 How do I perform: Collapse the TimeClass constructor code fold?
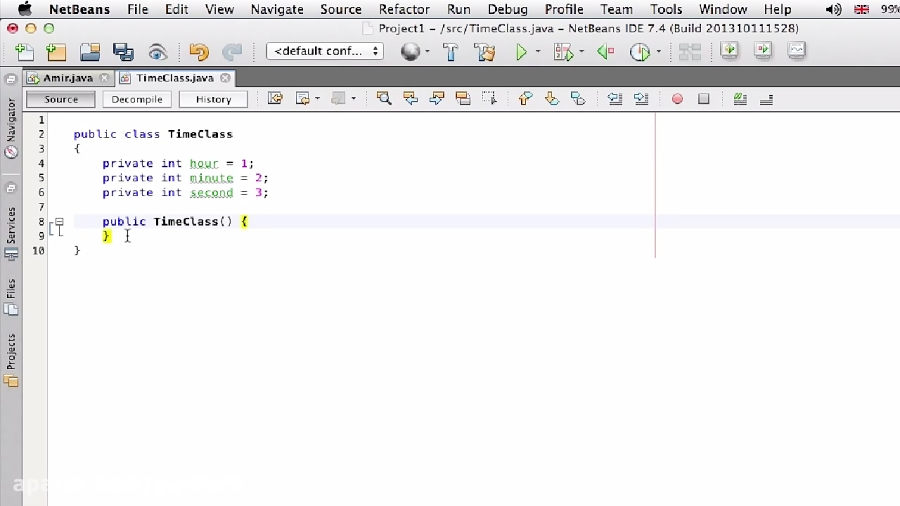click(x=59, y=221)
